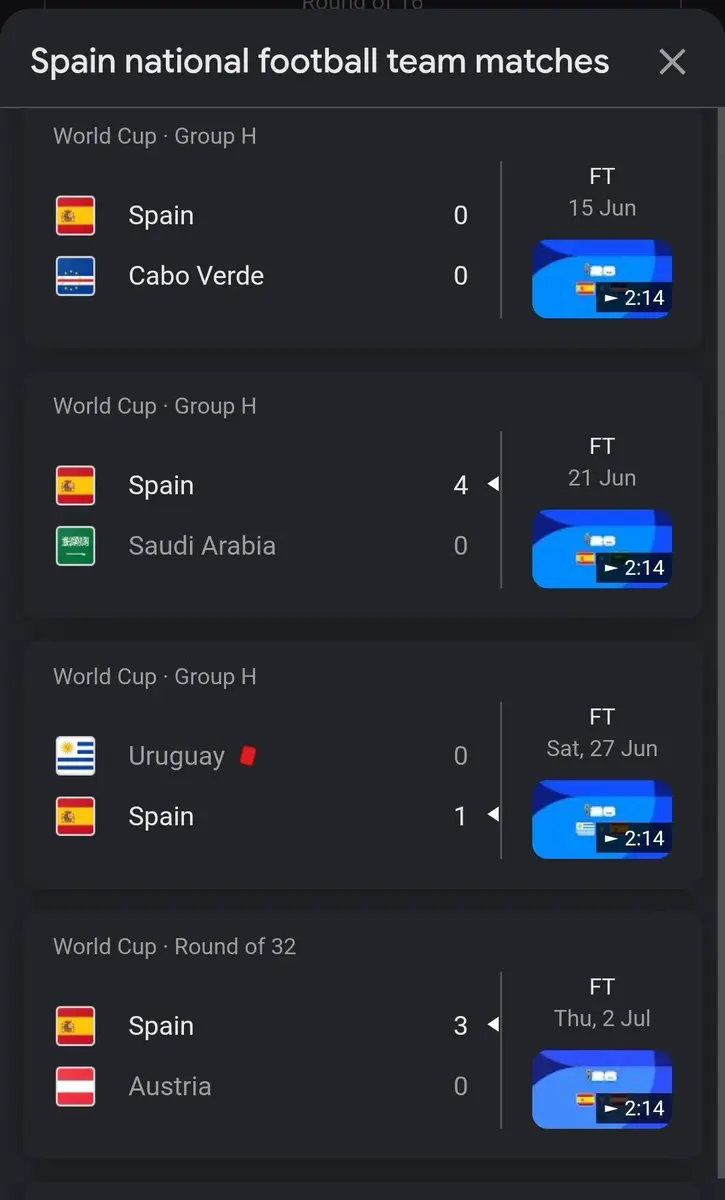The height and width of the screenshot is (1200, 725).
Task: Close the Spain matches panel
Action: coord(672,62)
